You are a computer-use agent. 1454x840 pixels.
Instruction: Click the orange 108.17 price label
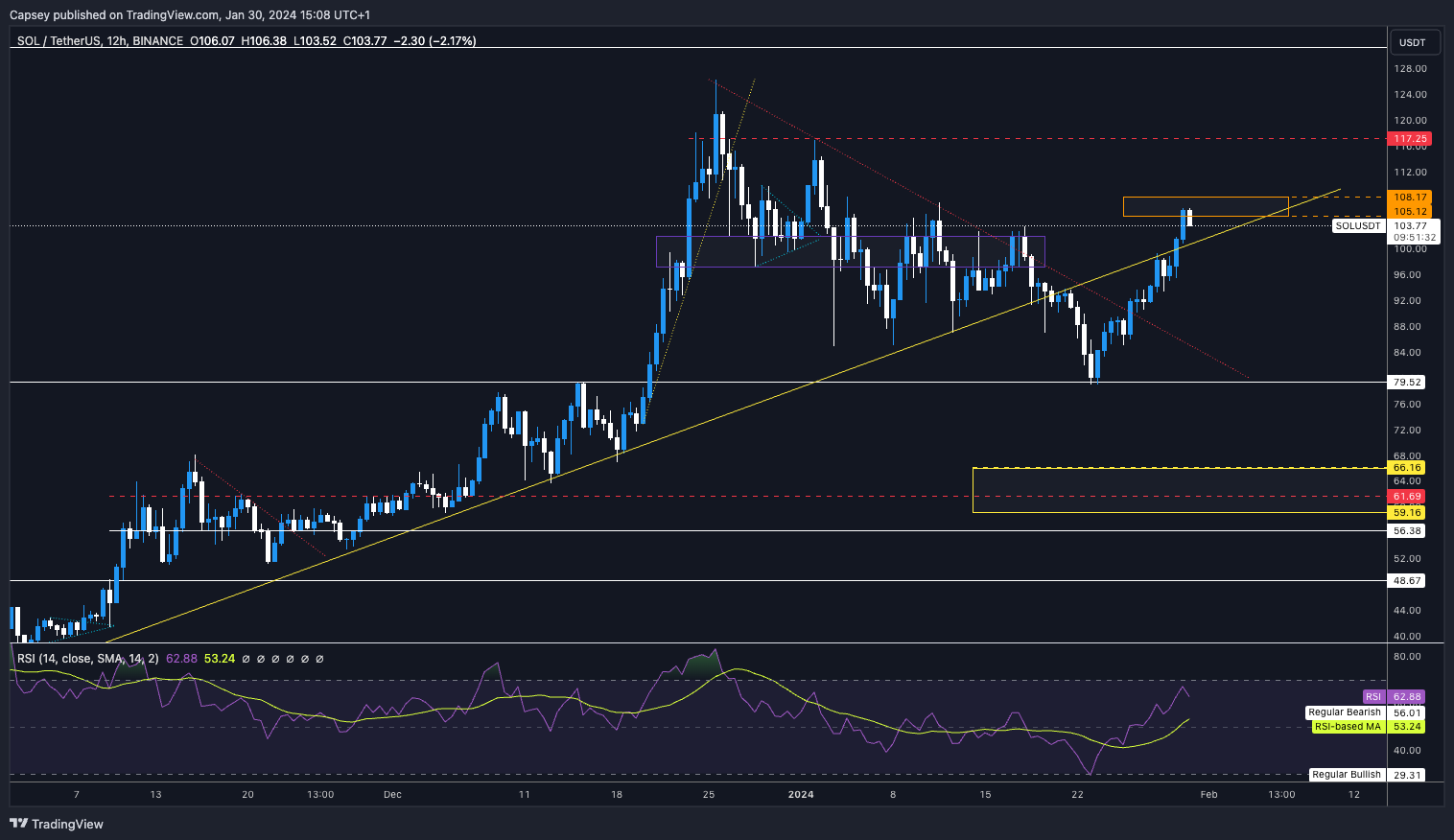pyautogui.click(x=1410, y=198)
